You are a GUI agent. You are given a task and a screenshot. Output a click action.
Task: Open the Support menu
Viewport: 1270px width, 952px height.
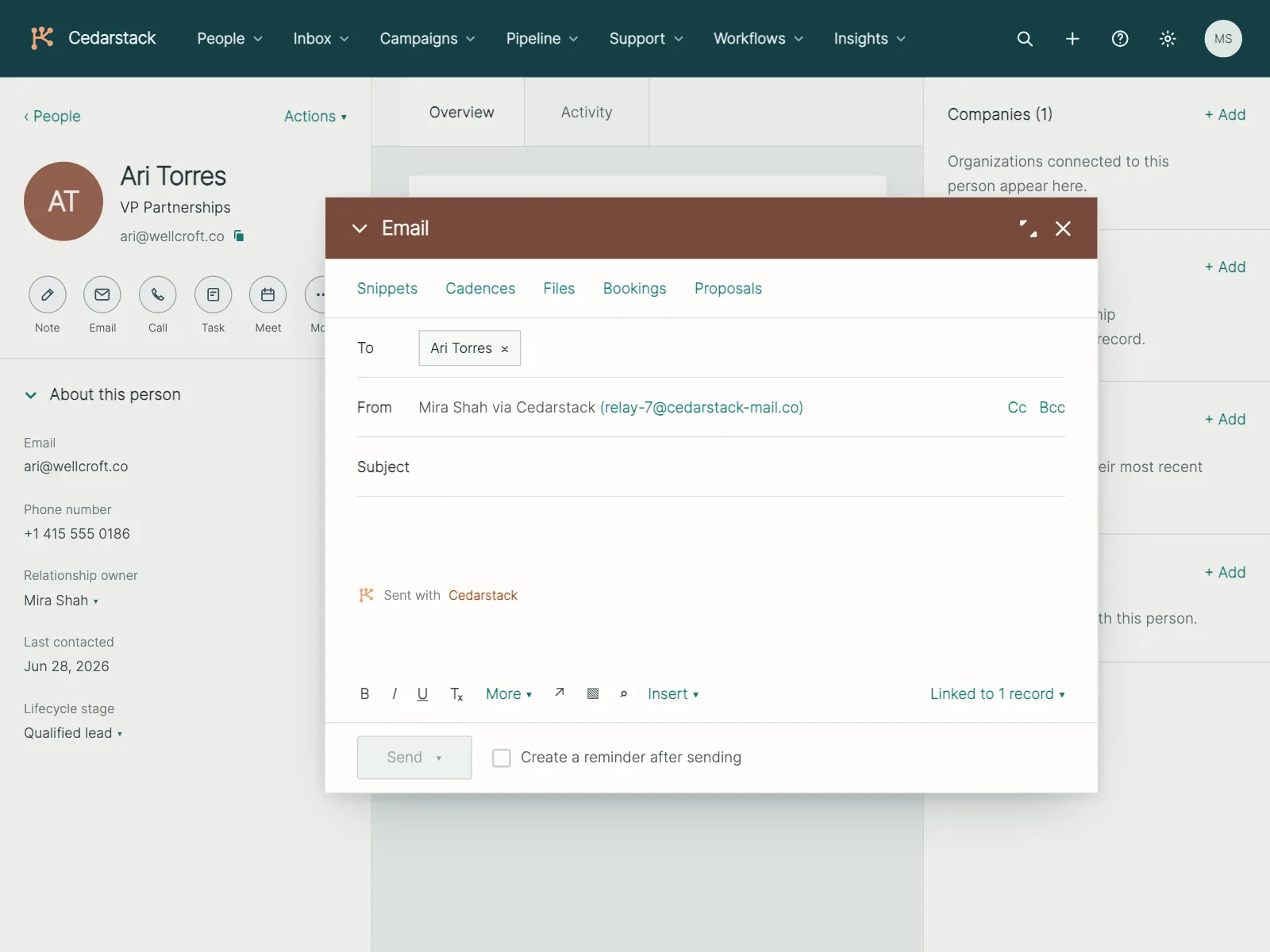[x=646, y=39]
